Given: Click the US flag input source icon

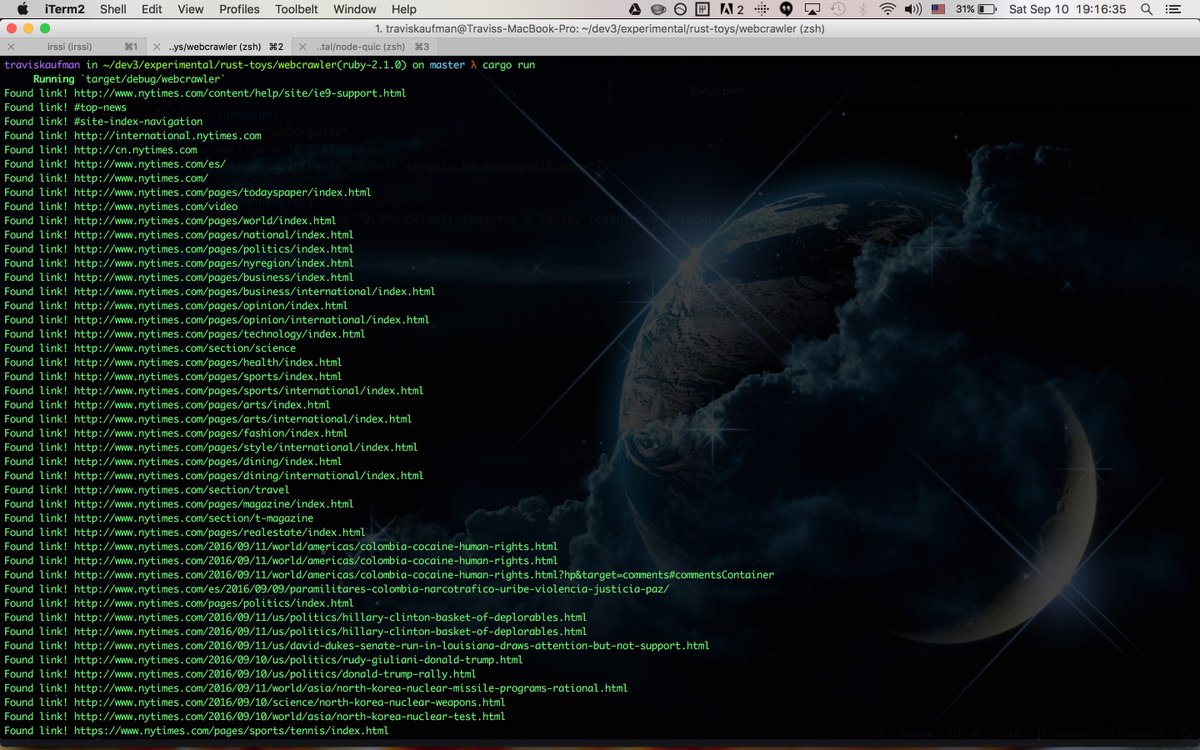Looking at the screenshot, I should coord(939,9).
